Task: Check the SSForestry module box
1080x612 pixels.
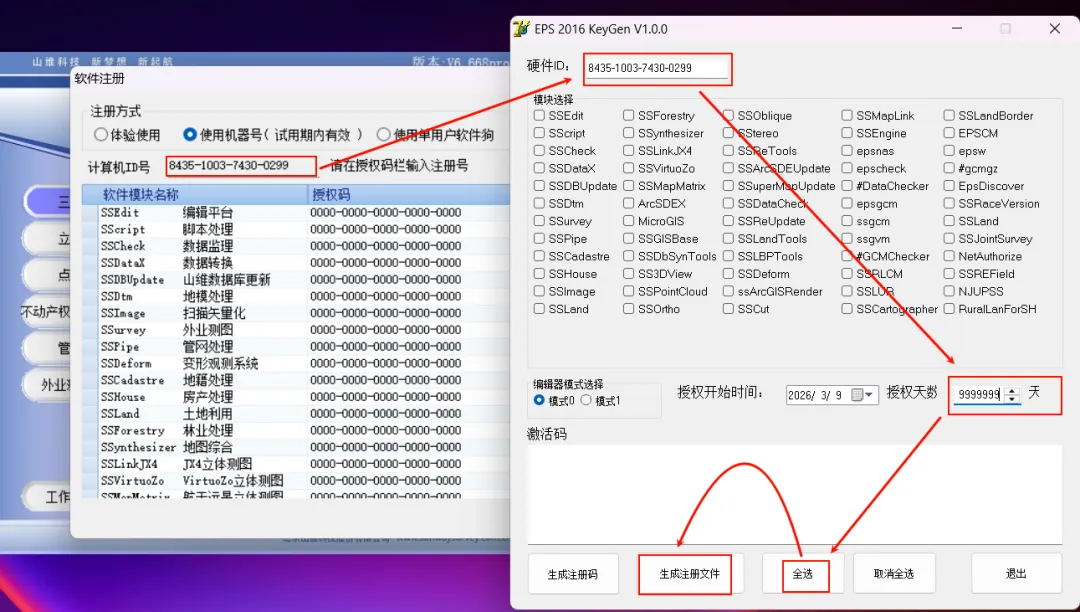Action: coord(629,116)
